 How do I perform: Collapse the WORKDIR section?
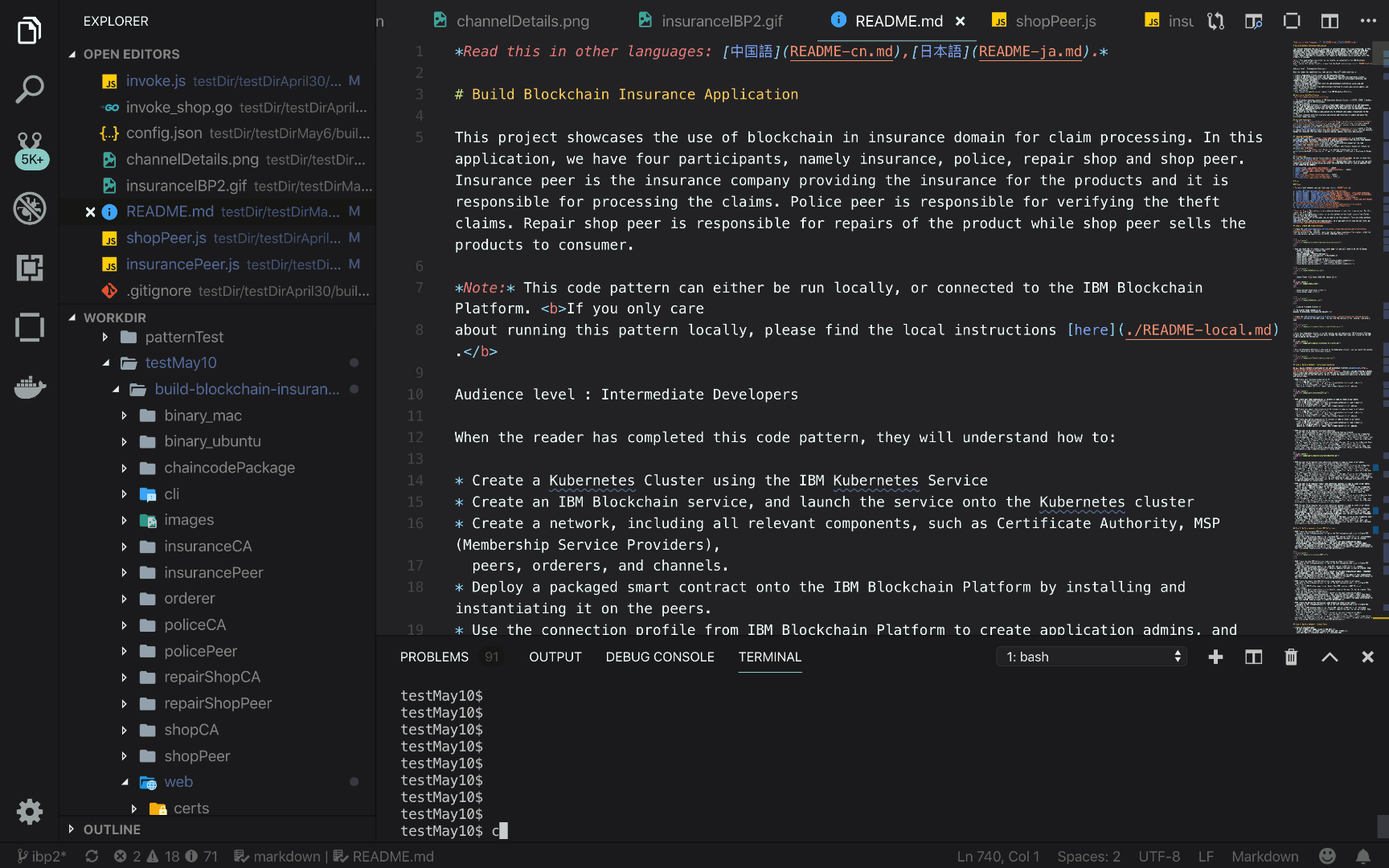point(106,317)
